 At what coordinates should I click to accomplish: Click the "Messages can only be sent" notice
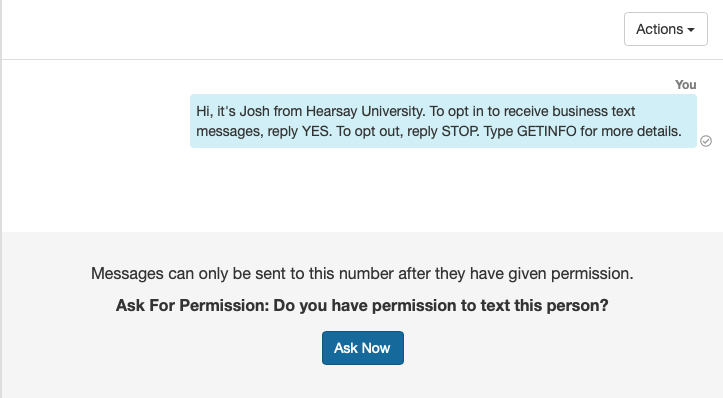(362, 273)
